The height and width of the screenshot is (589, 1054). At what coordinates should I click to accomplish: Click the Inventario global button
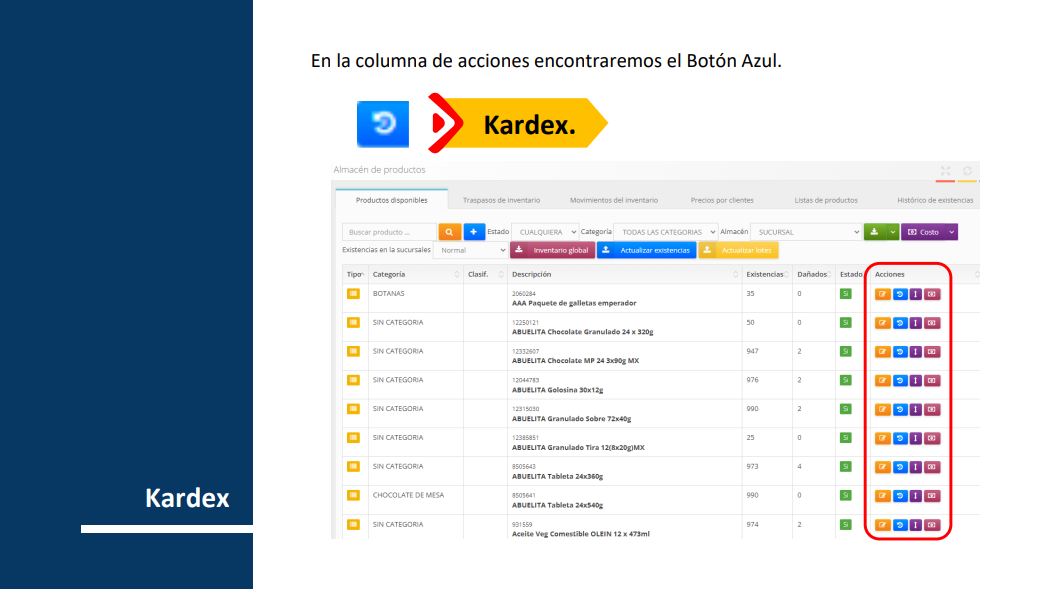pos(552,250)
